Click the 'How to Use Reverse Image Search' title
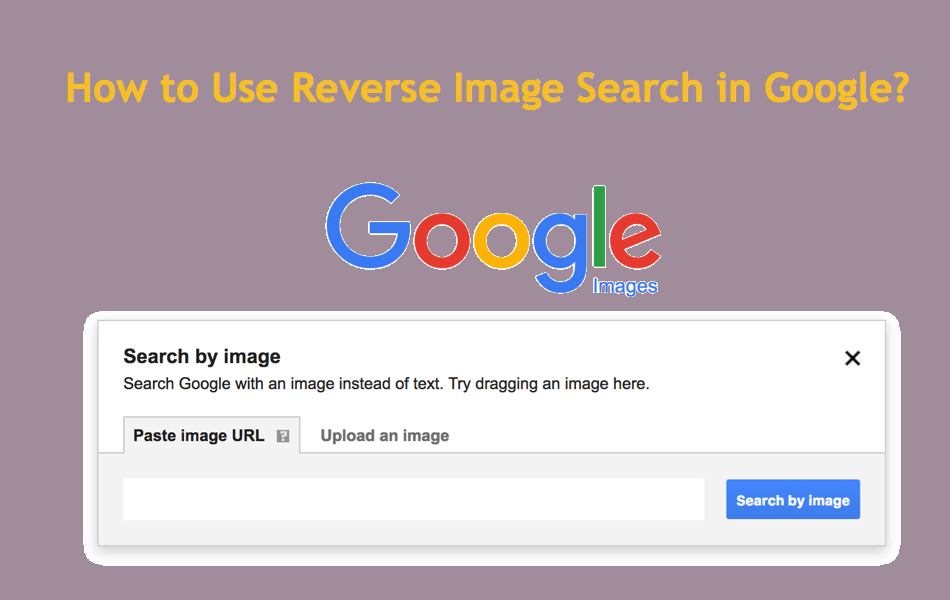Screen dimensions: 950x600 click(488, 88)
